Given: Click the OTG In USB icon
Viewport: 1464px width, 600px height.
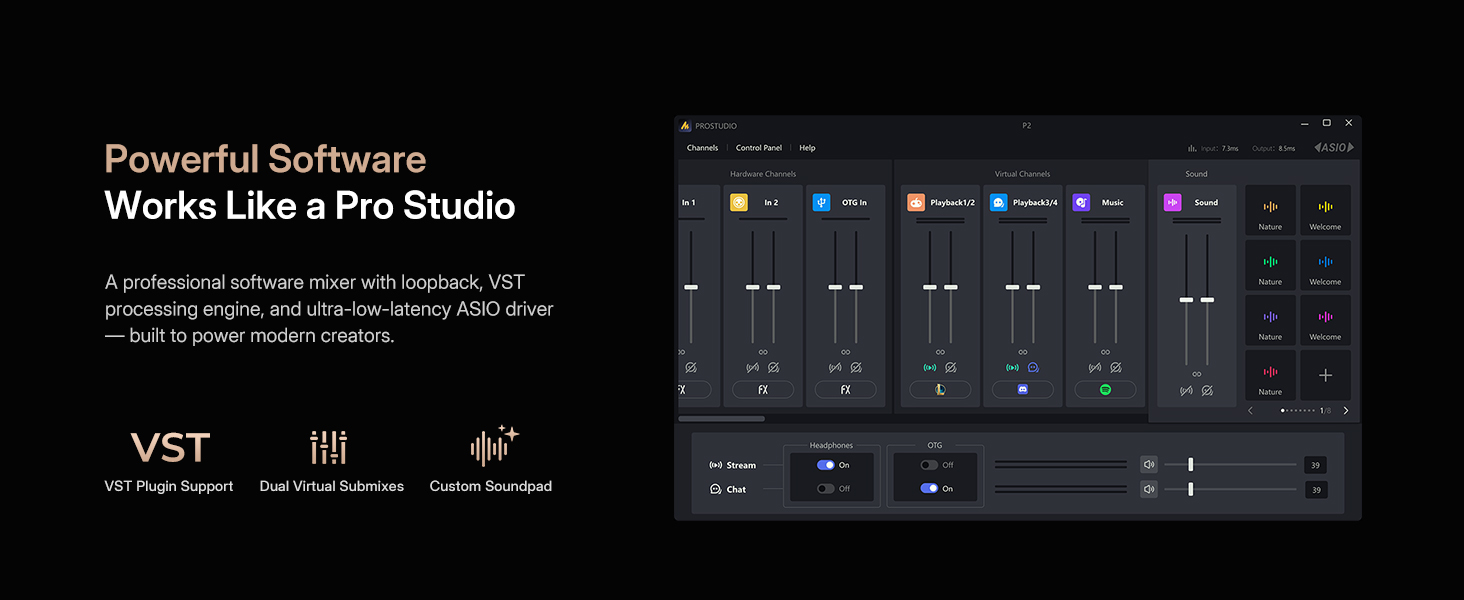Looking at the screenshot, I should coord(821,202).
